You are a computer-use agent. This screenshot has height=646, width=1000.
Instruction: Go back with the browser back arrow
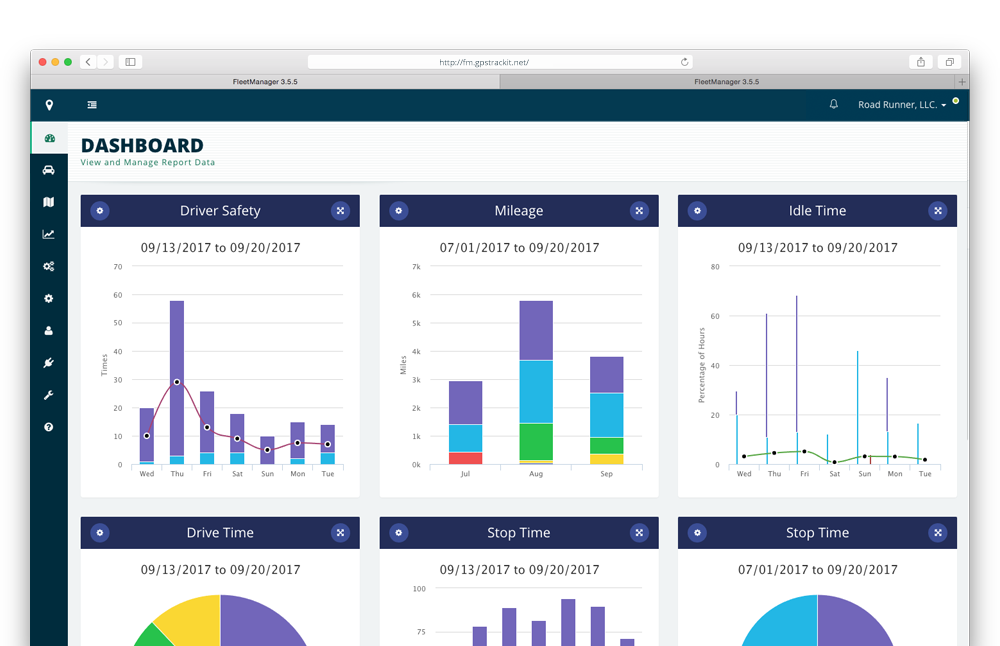(x=89, y=62)
